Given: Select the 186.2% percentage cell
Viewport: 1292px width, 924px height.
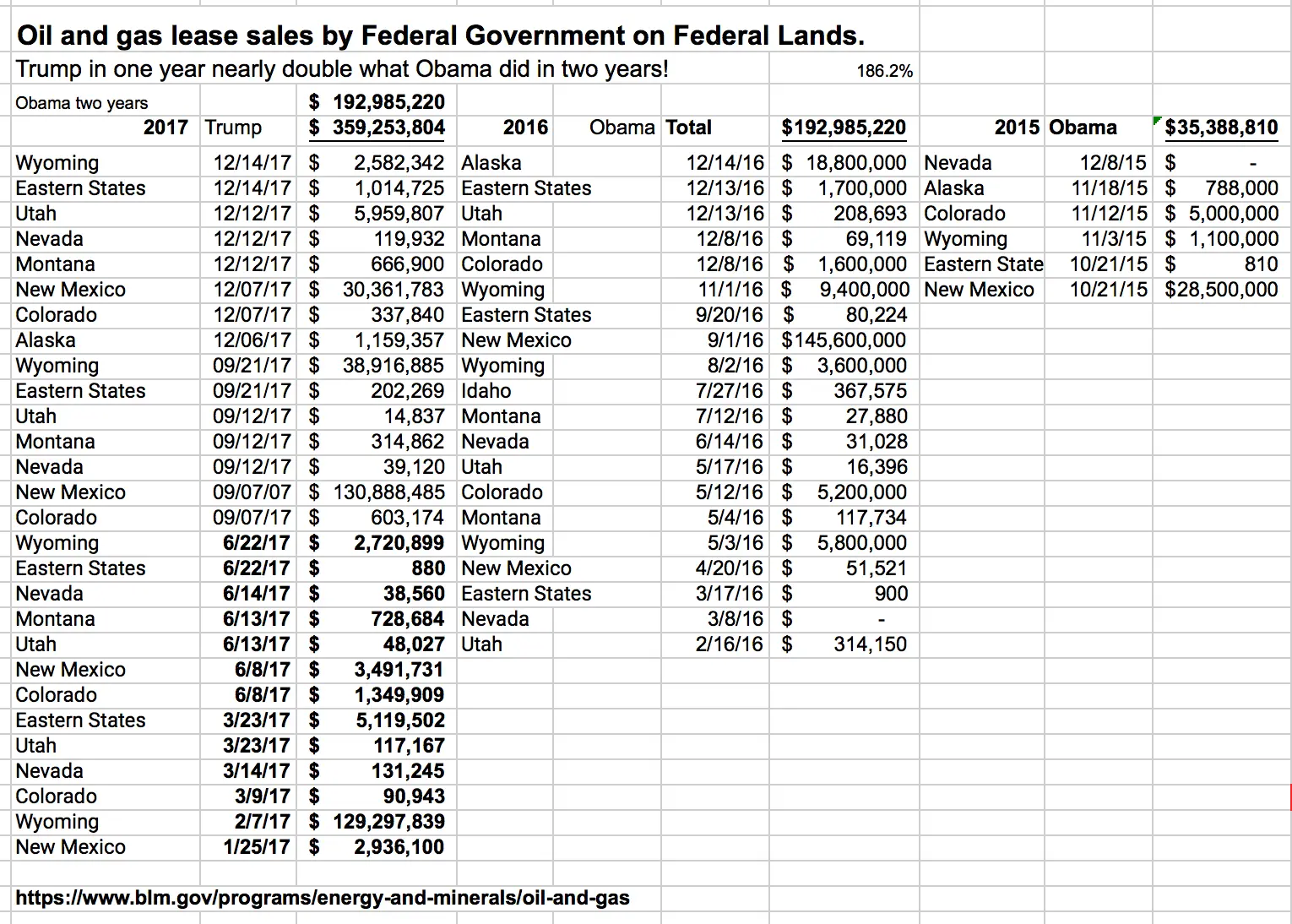Looking at the screenshot, I should (x=884, y=71).
